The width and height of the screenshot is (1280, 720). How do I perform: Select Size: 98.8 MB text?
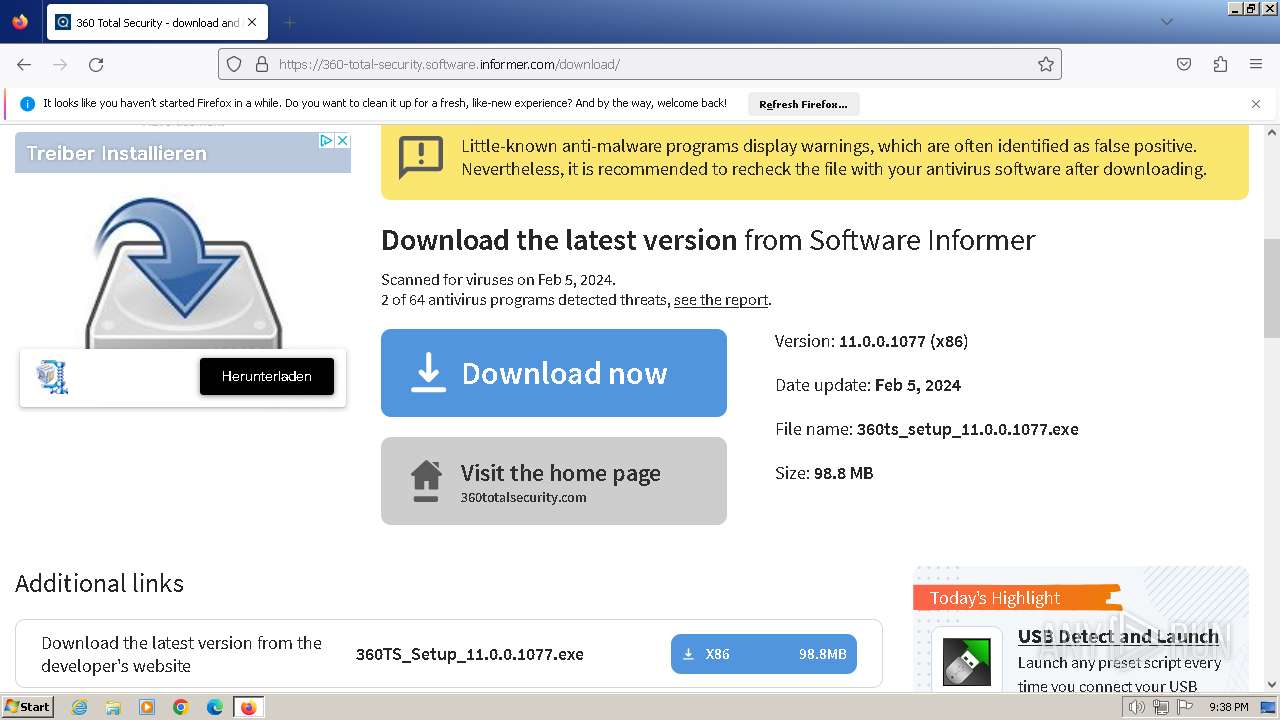click(824, 473)
